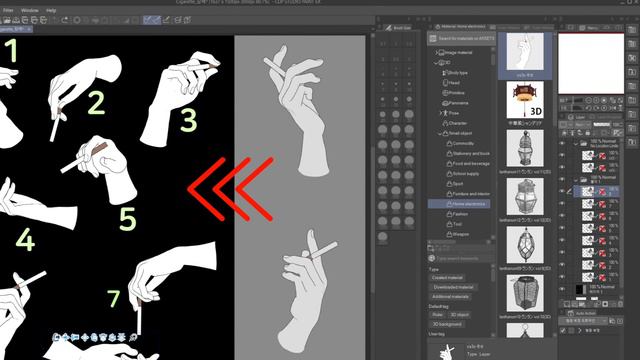Collapse the Small object folder
Viewport: 640px width, 360px height.
(440, 133)
